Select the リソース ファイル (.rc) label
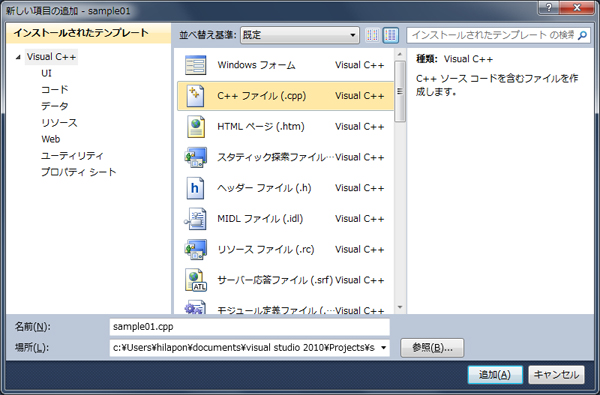The width and height of the screenshot is (600, 395). pyautogui.click(x=266, y=250)
